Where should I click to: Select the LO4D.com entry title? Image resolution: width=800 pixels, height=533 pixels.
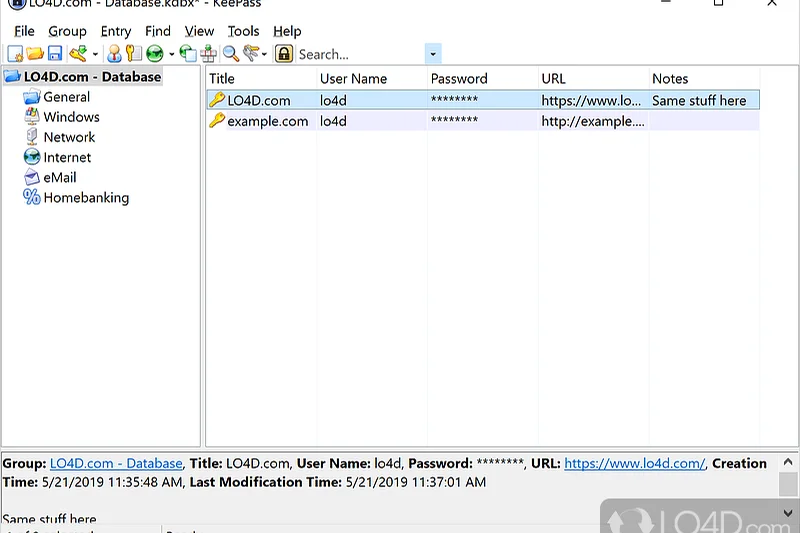point(259,100)
